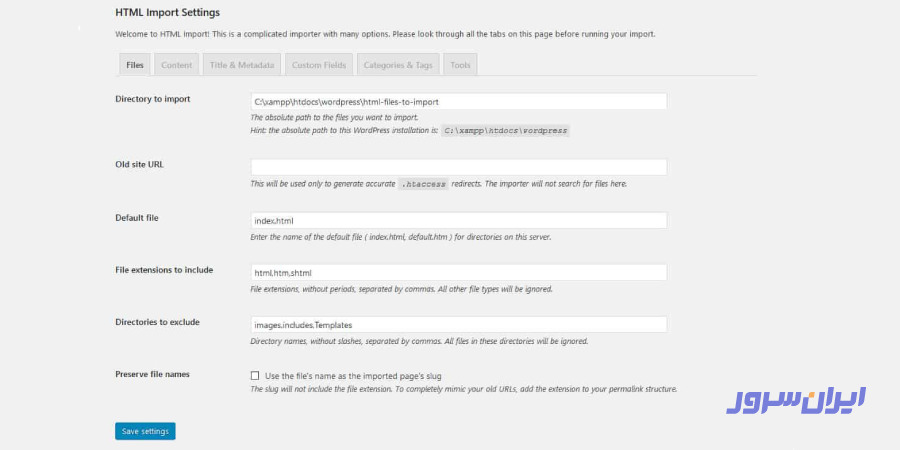This screenshot has width=900, height=450.
Task: Enable the Preserve file names checkbox
Action: pos(255,376)
